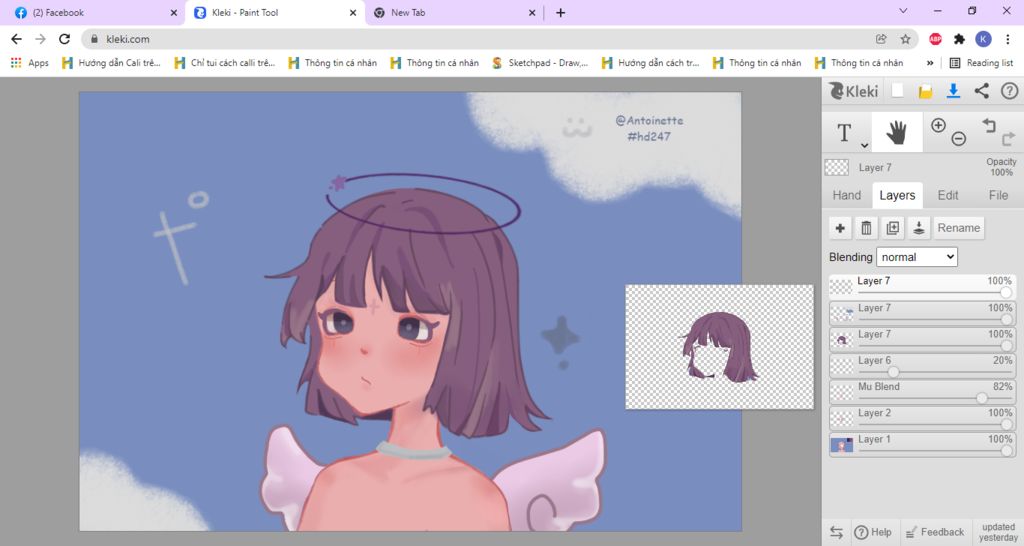Zoom in with the plus magnifier

tap(938, 125)
